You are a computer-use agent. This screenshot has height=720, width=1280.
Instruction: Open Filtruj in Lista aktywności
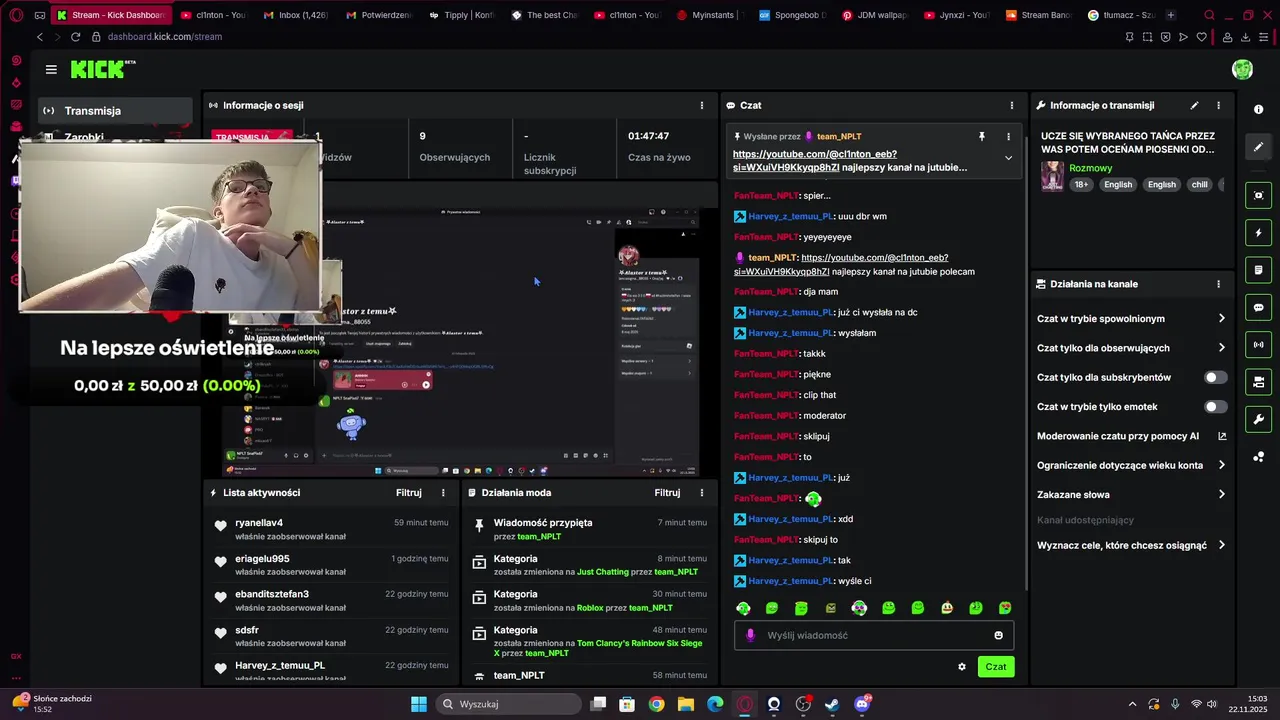(408, 492)
